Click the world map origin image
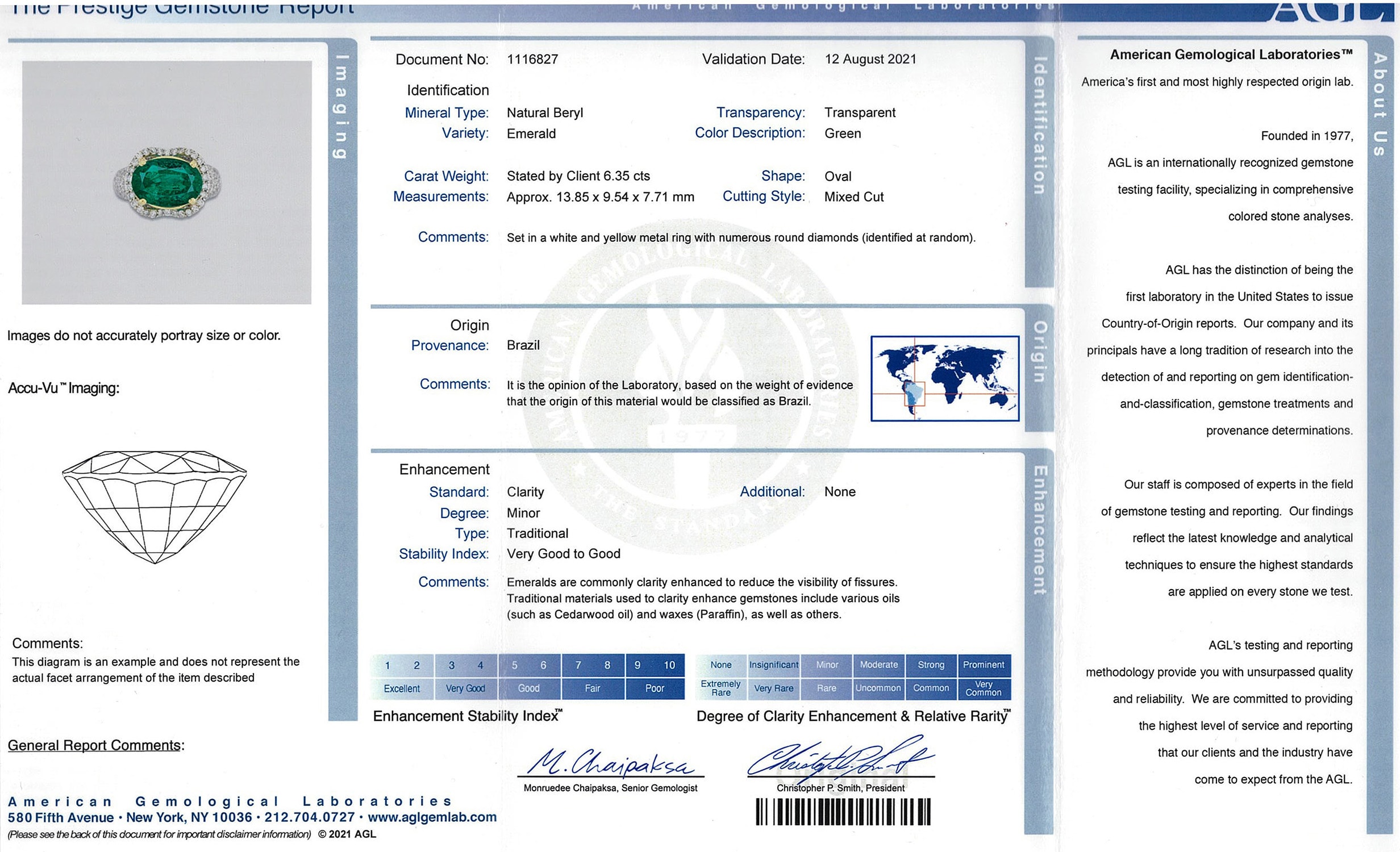 coord(944,378)
